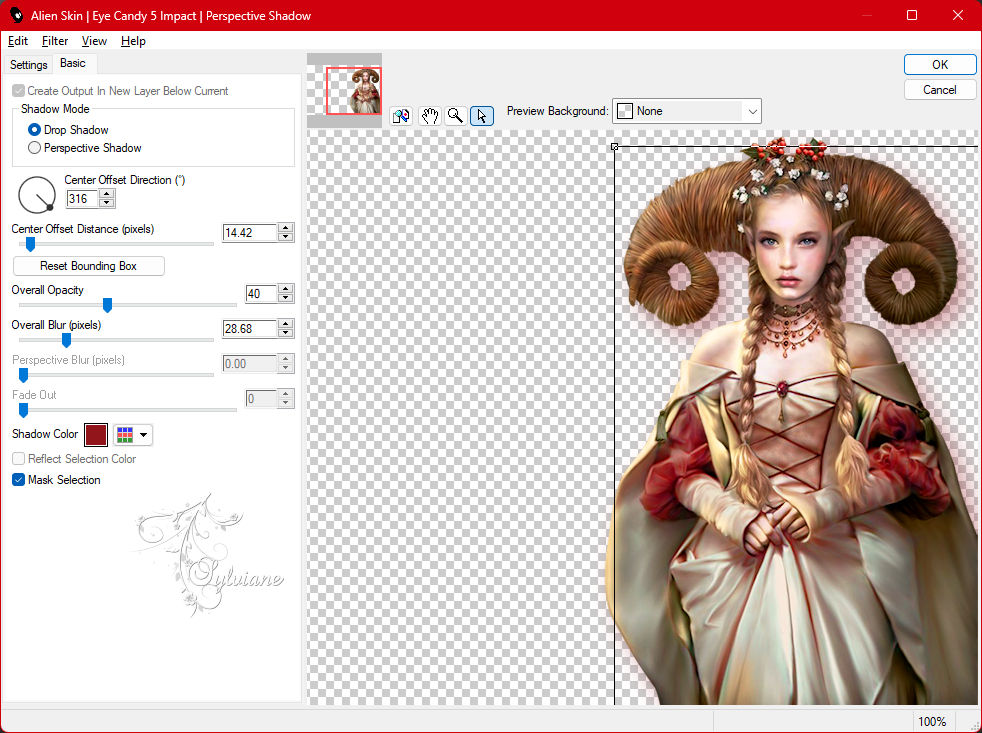982x733 pixels.
Task: Toggle Create Output In New Layer checkbox
Action: (19, 91)
